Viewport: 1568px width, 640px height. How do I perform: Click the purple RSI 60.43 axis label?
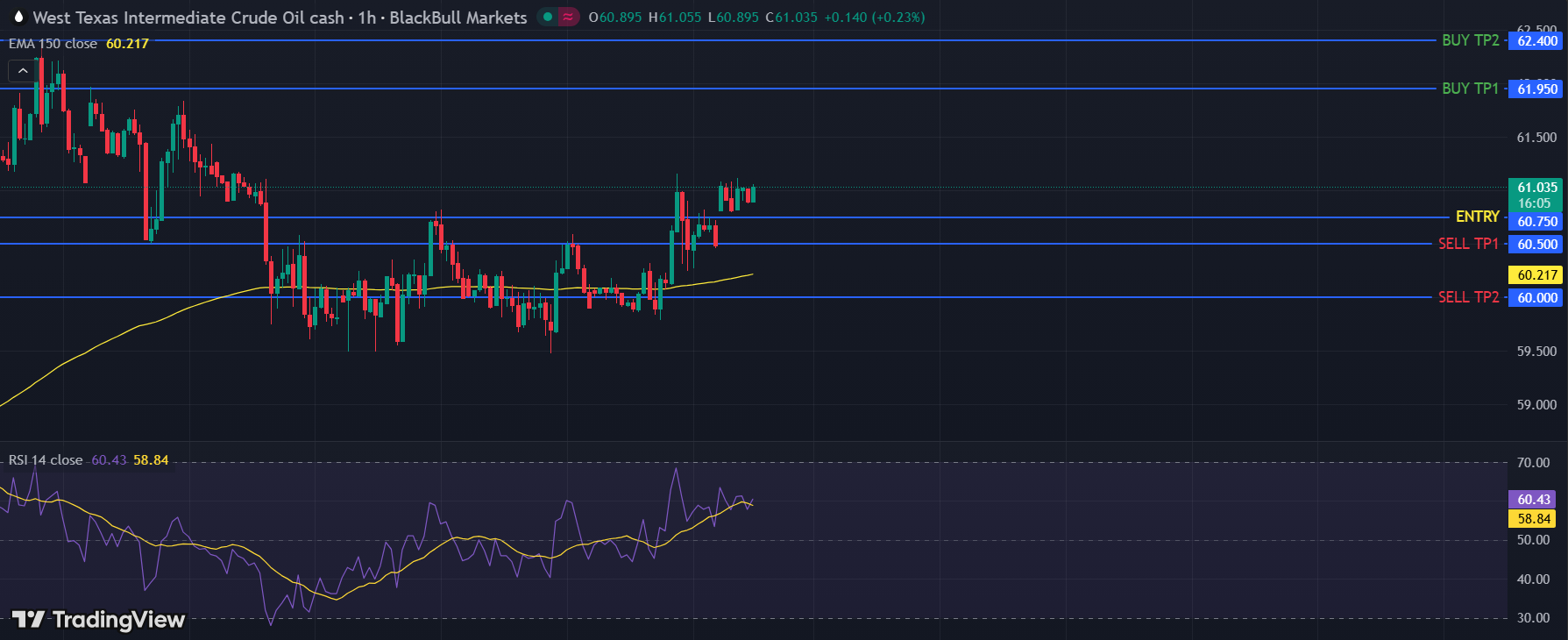pos(1534,500)
